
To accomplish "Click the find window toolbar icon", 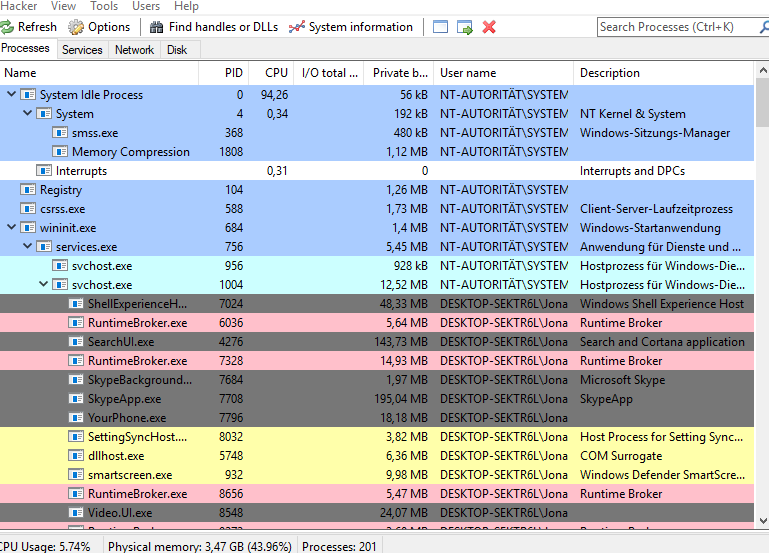I will pyautogui.click(x=440, y=27).
